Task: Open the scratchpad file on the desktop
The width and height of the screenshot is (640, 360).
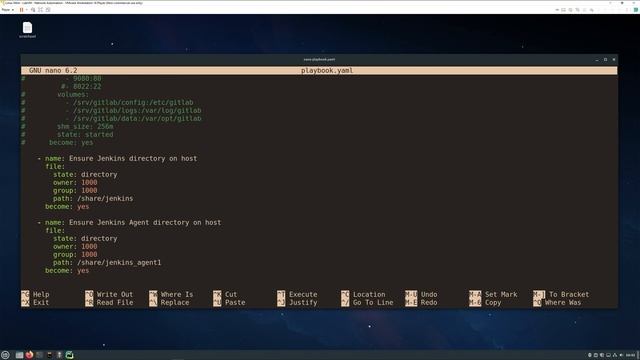Action: pyautogui.click(x=27, y=30)
